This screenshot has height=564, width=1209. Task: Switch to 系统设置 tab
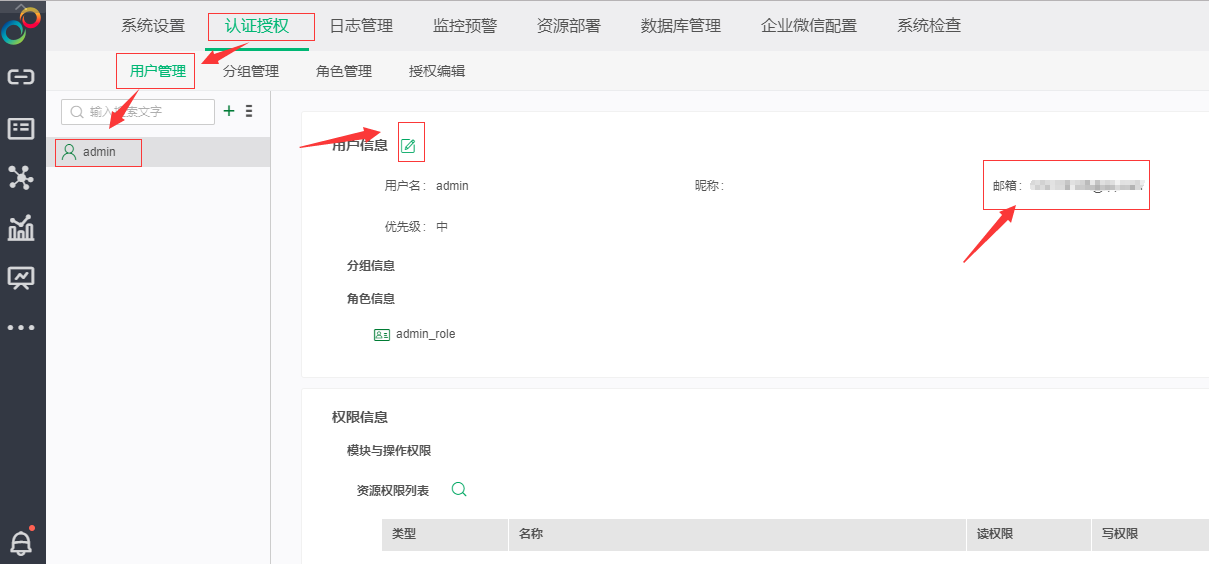coord(153,26)
